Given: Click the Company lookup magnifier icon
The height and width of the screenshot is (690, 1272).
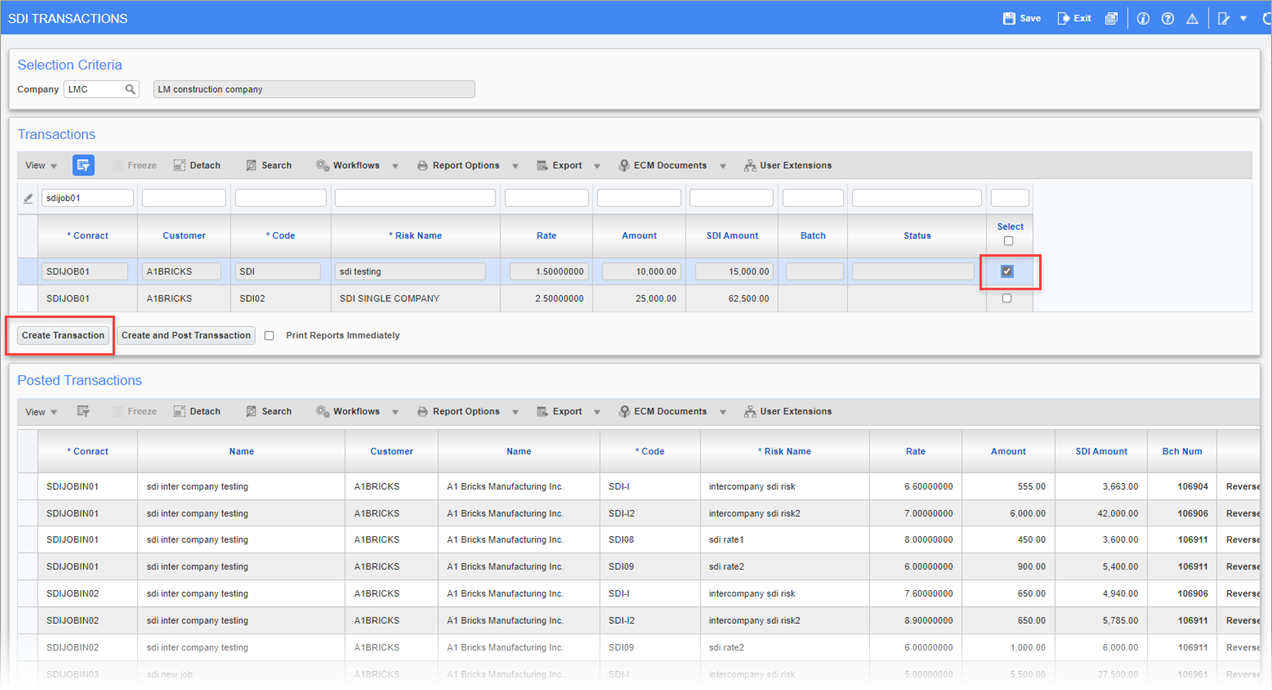Looking at the screenshot, I should tap(130, 89).
